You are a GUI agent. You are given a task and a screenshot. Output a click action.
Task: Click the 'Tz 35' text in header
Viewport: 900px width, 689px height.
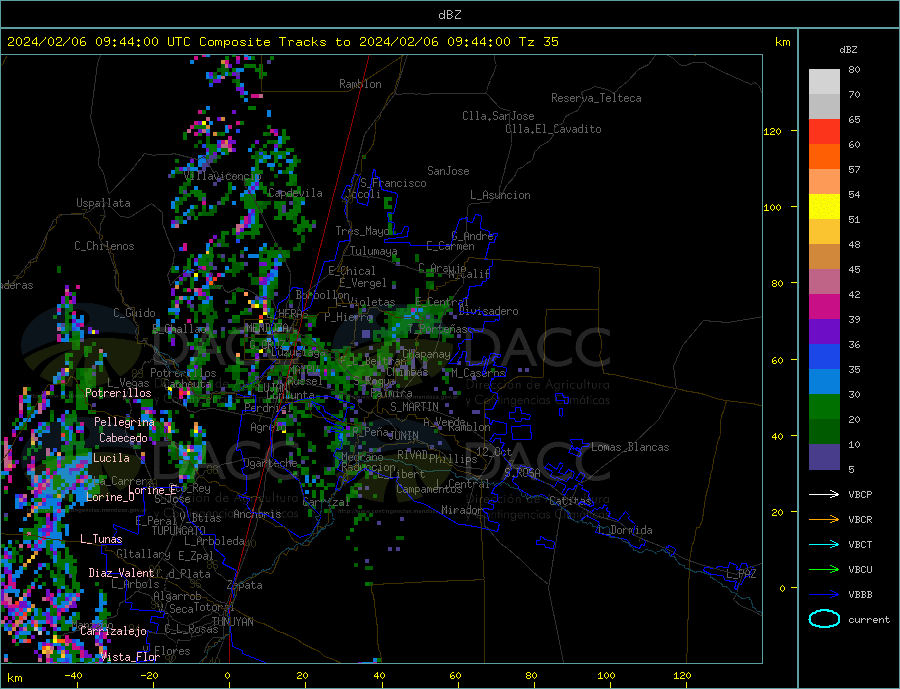click(538, 42)
